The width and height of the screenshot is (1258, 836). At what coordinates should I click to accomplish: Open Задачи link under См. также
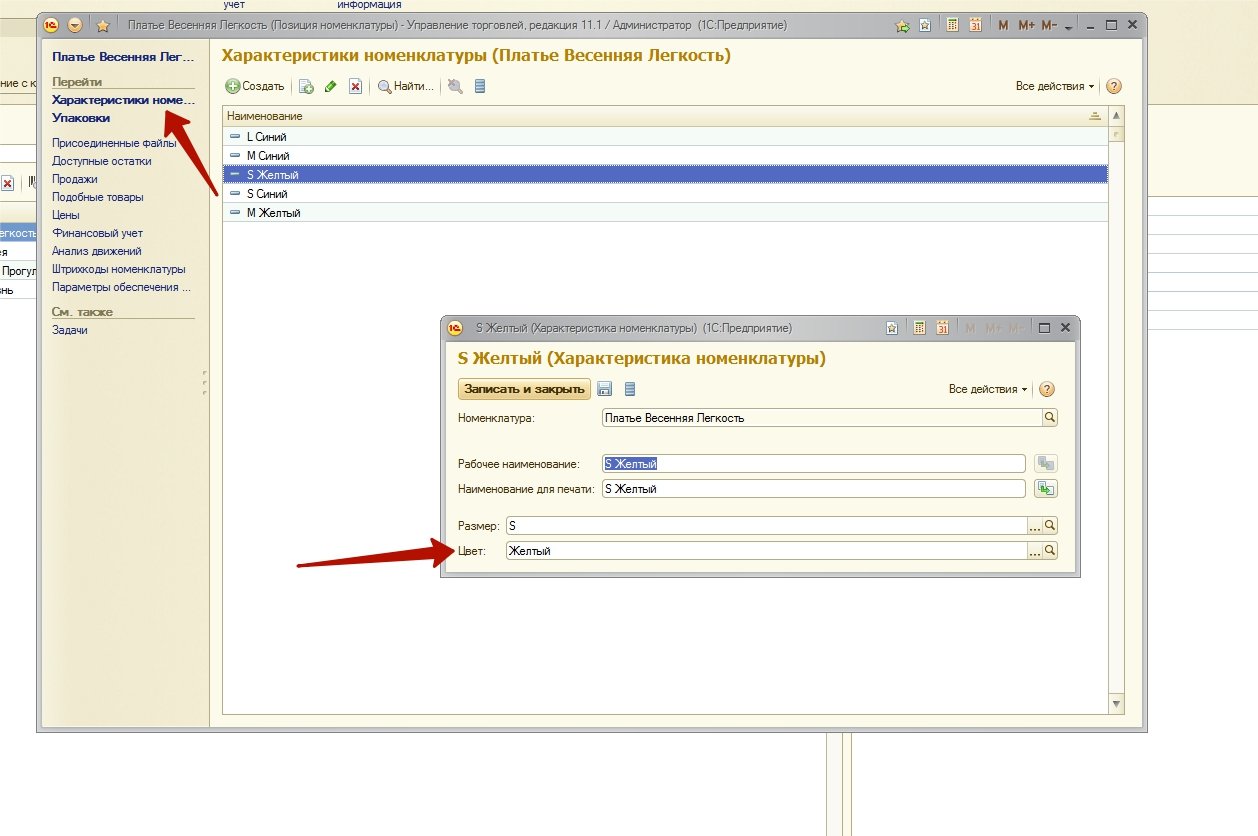point(70,330)
